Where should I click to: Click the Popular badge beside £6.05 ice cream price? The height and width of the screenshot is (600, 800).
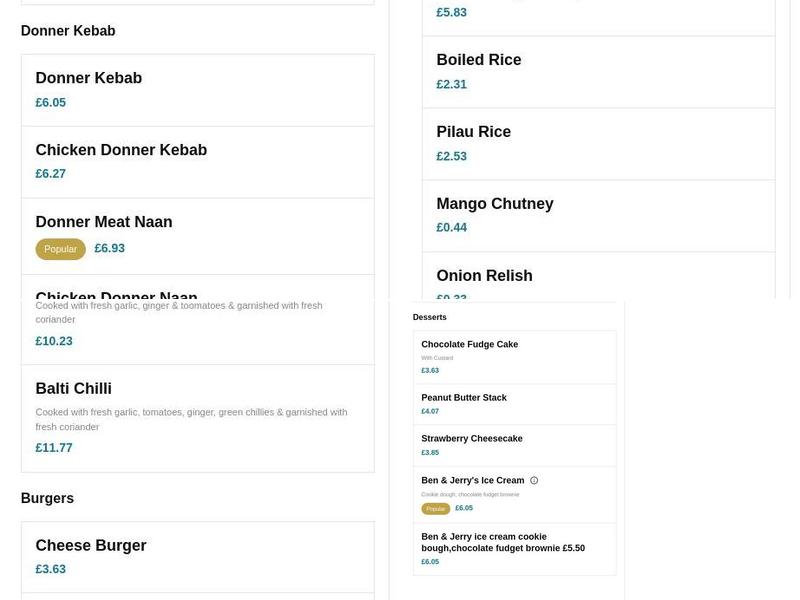coord(435,508)
